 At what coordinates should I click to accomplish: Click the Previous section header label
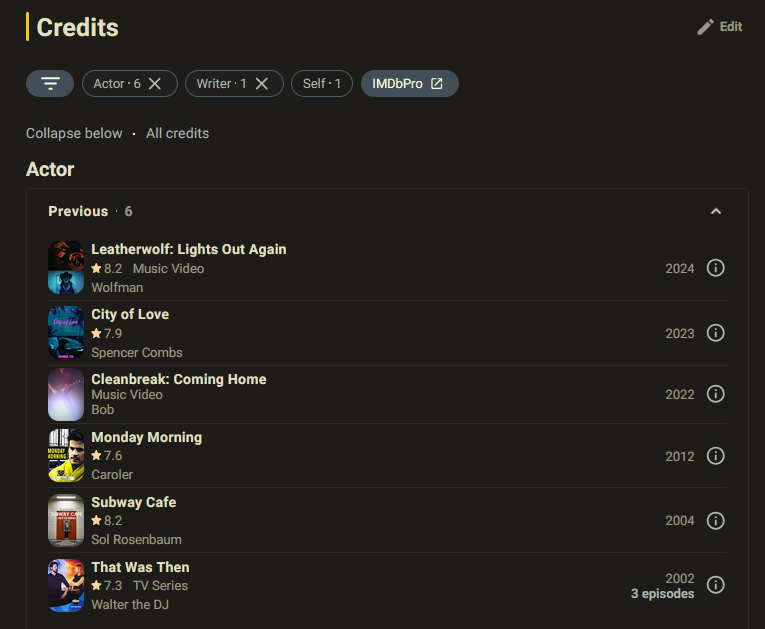click(x=78, y=211)
